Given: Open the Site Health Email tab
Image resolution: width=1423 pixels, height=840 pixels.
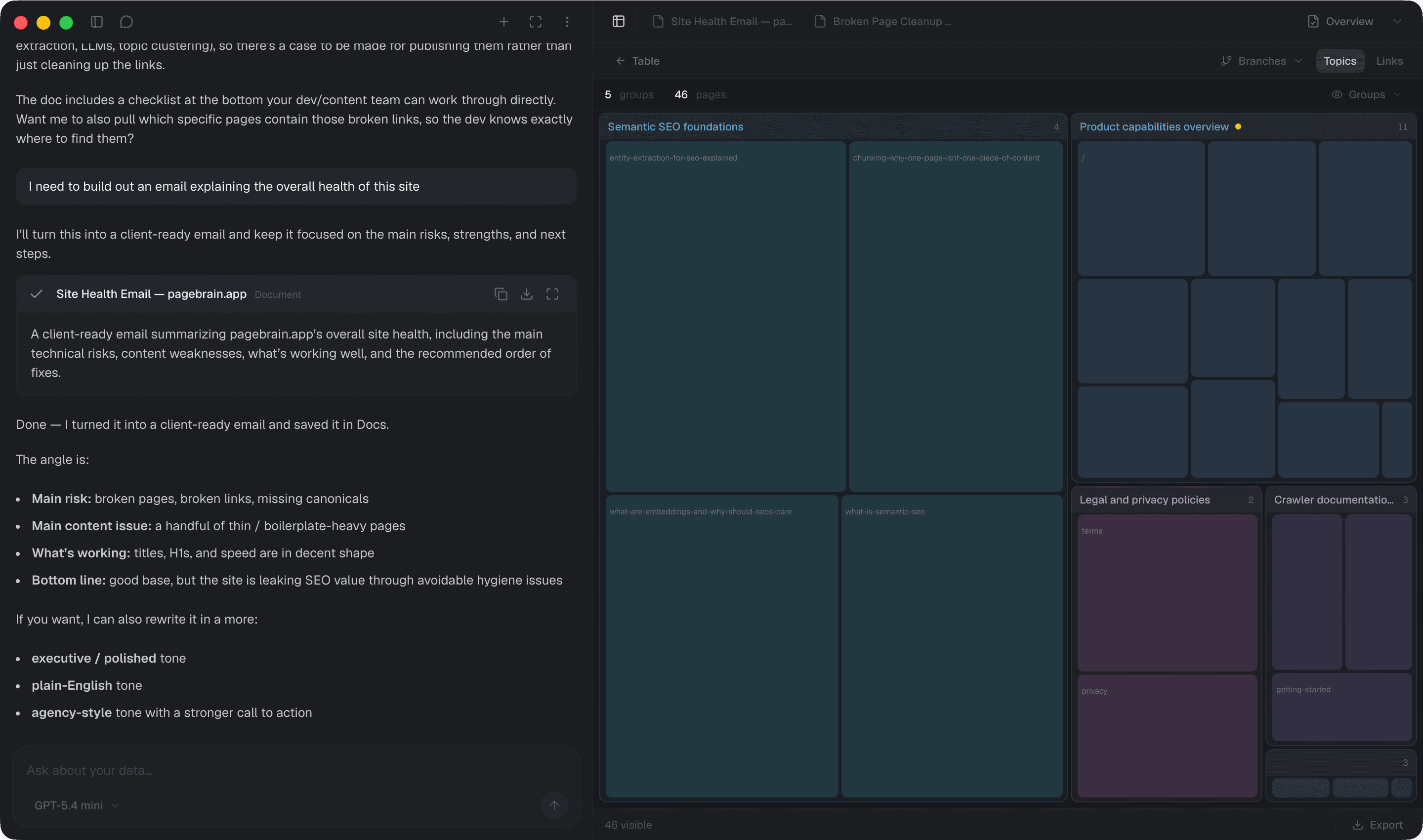Looking at the screenshot, I should [x=722, y=22].
